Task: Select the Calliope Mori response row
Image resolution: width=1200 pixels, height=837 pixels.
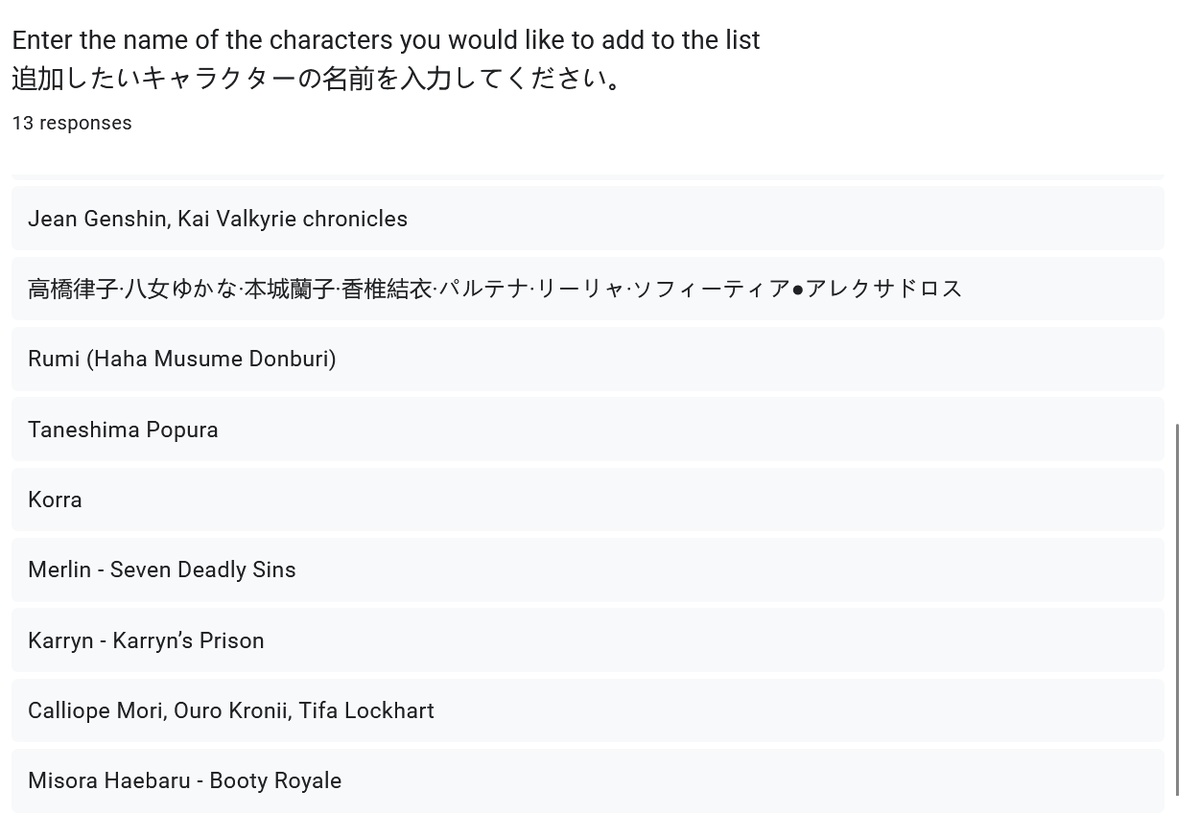Action: (587, 711)
